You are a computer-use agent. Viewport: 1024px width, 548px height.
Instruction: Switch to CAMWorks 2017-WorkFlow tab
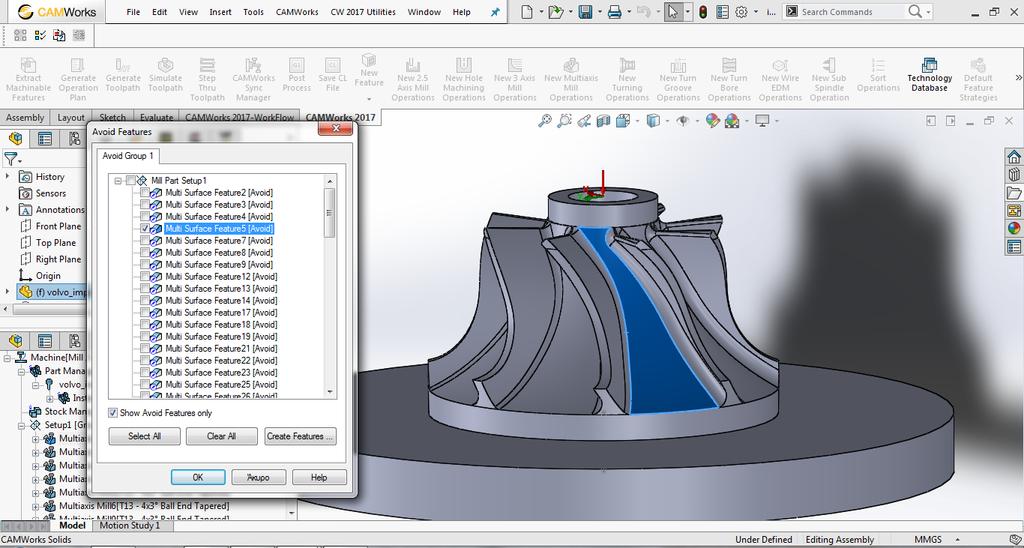tap(240, 118)
